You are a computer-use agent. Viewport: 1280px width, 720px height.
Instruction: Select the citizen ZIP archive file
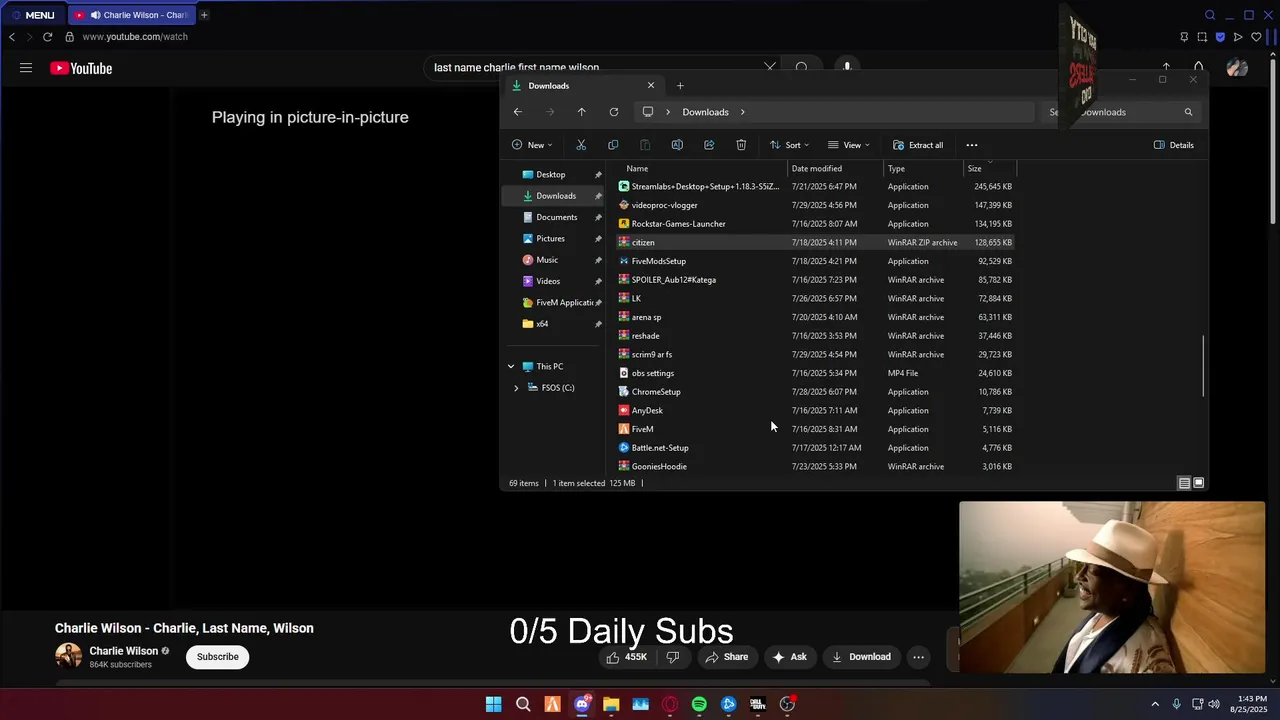[816, 242]
